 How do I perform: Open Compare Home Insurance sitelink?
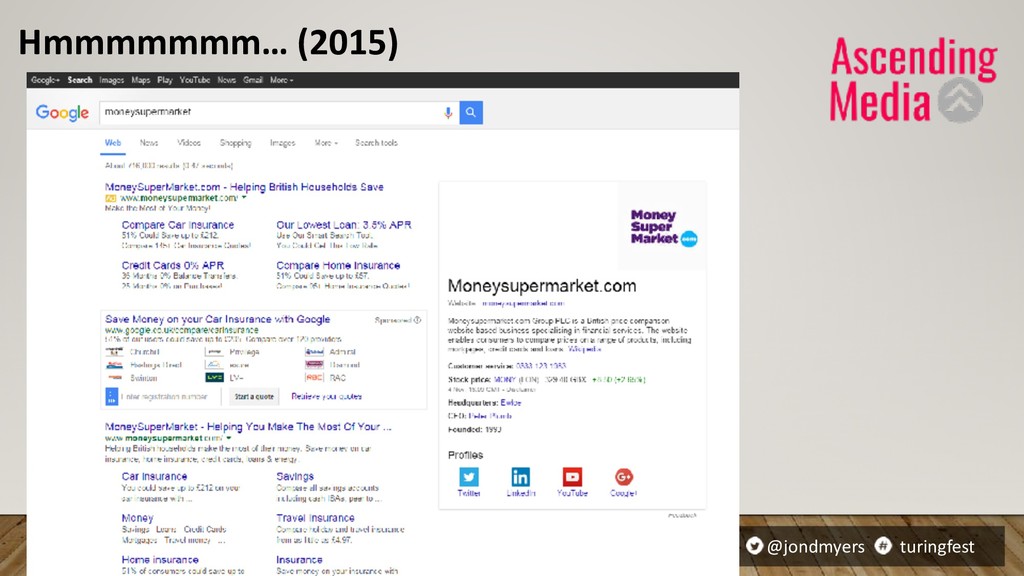[338, 265]
